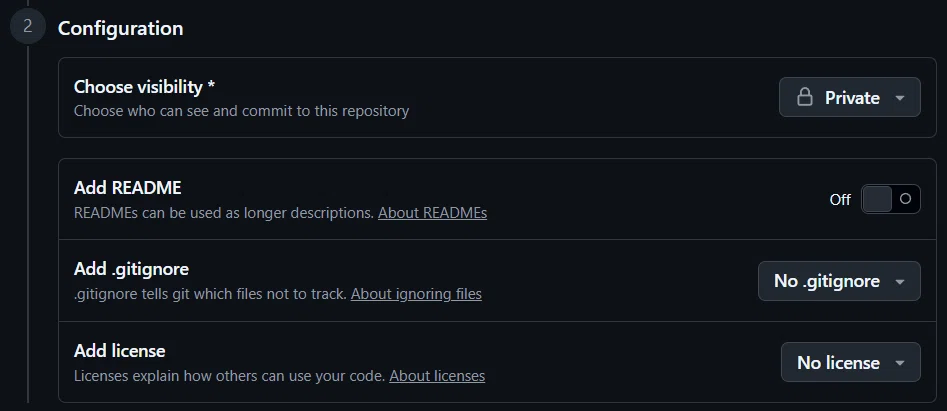The height and width of the screenshot is (411, 947).
Task: Click the 'Choose who can see' description text
Action: click(241, 111)
